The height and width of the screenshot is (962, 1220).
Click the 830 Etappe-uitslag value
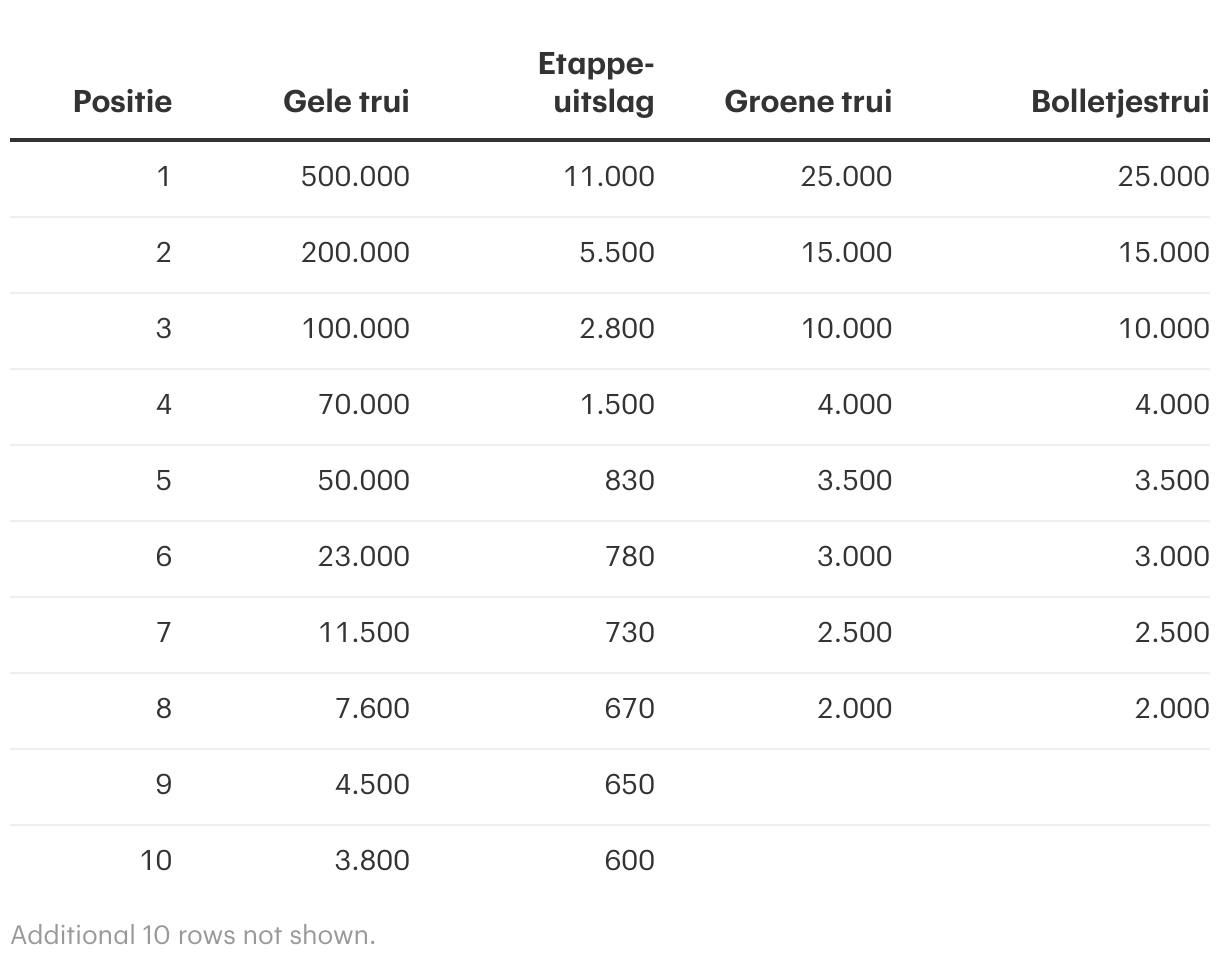[x=630, y=480]
